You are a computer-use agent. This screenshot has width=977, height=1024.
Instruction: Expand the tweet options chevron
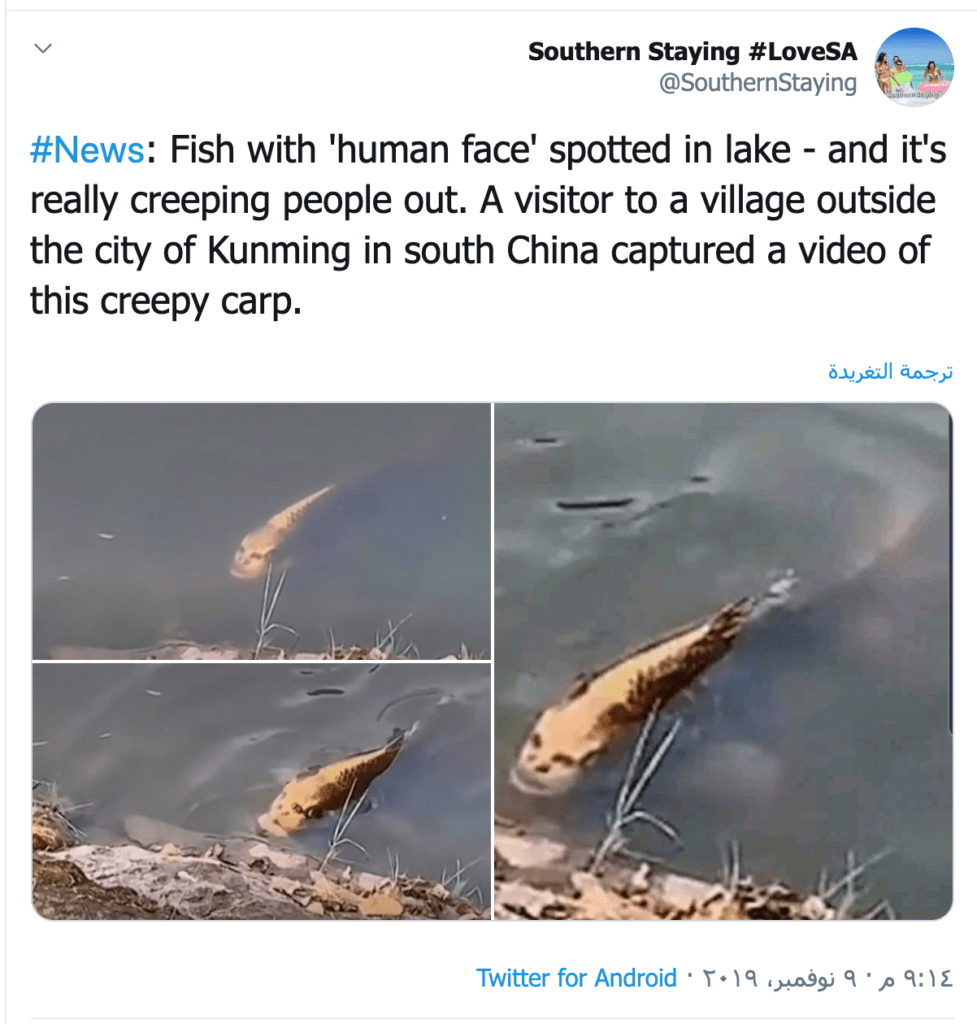pyautogui.click(x=43, y=48)
